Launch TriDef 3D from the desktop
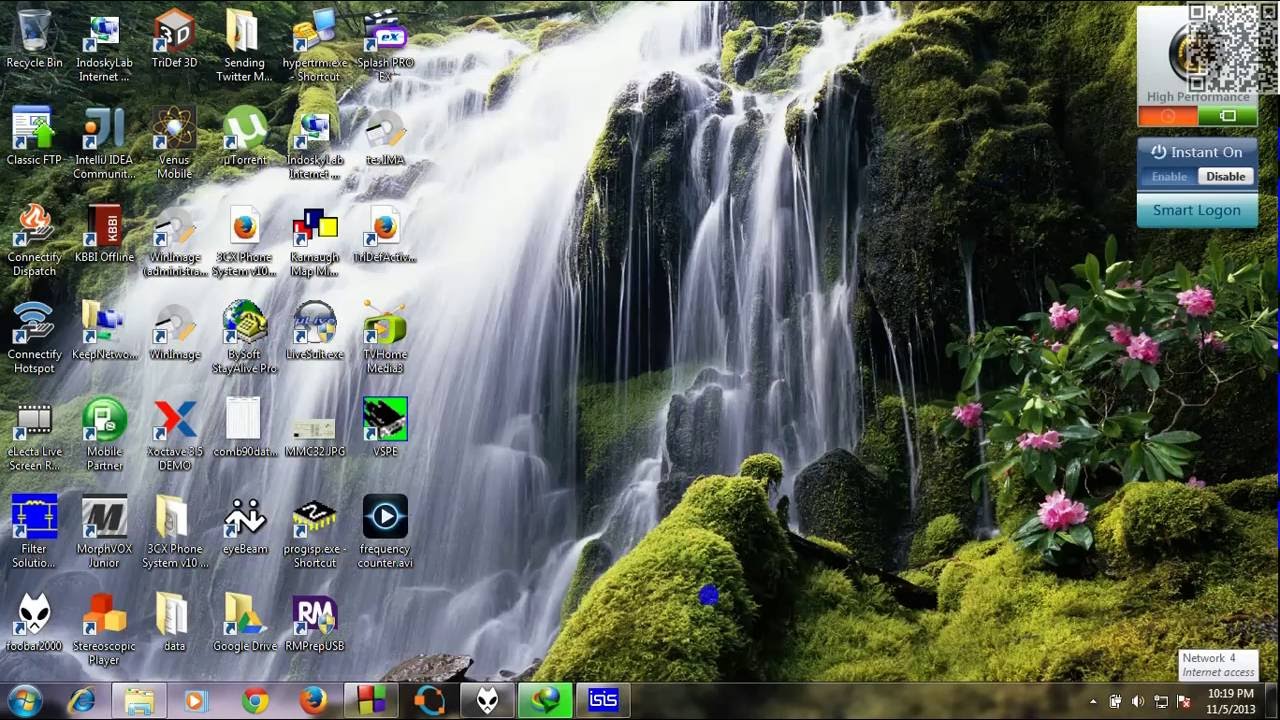This screenshot has height=720, width=1280. (x=174, y=40)
